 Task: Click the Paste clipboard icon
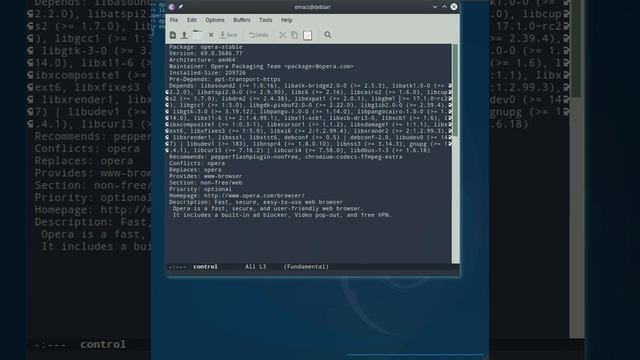coord(307,35)
